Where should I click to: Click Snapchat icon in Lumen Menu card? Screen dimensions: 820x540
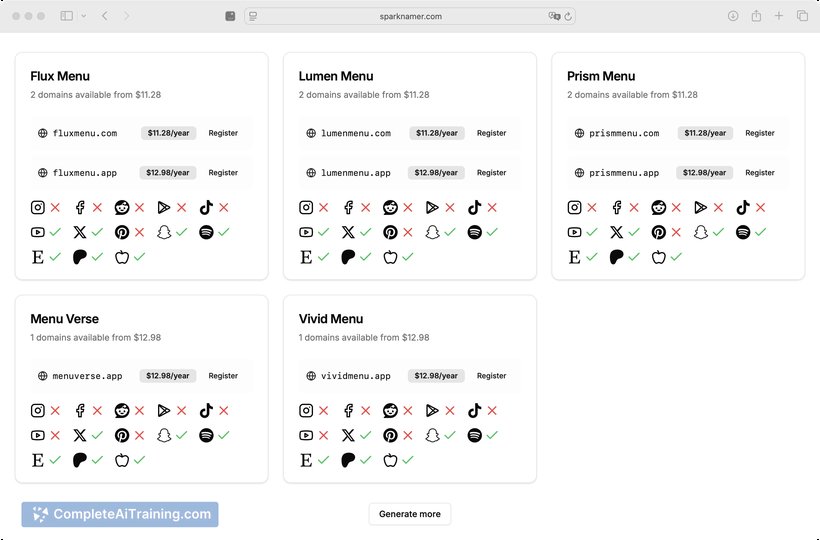click(x=432, y=232)
